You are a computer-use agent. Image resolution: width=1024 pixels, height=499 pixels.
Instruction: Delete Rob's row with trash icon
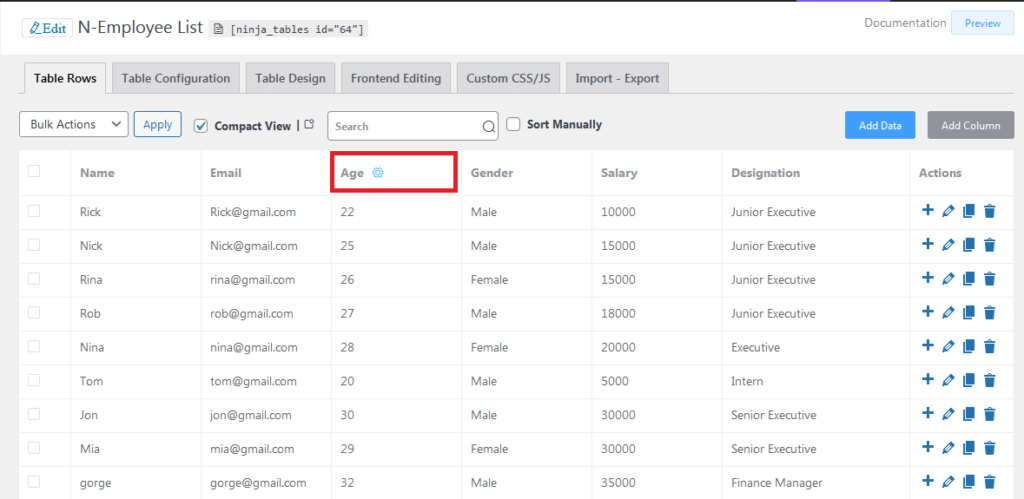click(990, 313)
